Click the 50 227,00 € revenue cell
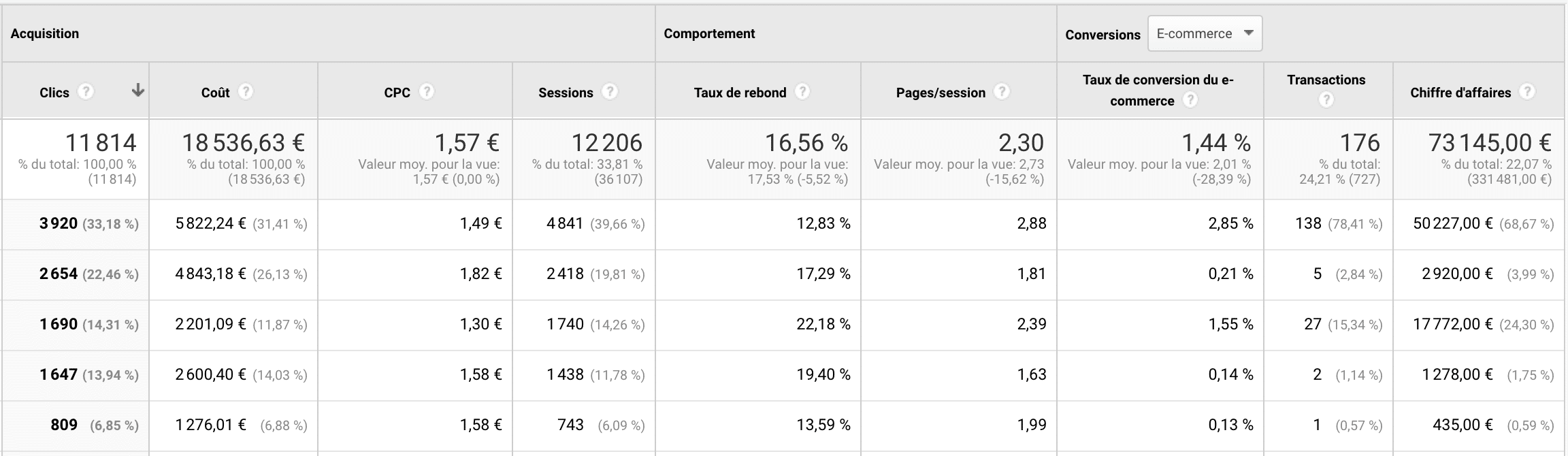 [1453, 224]
